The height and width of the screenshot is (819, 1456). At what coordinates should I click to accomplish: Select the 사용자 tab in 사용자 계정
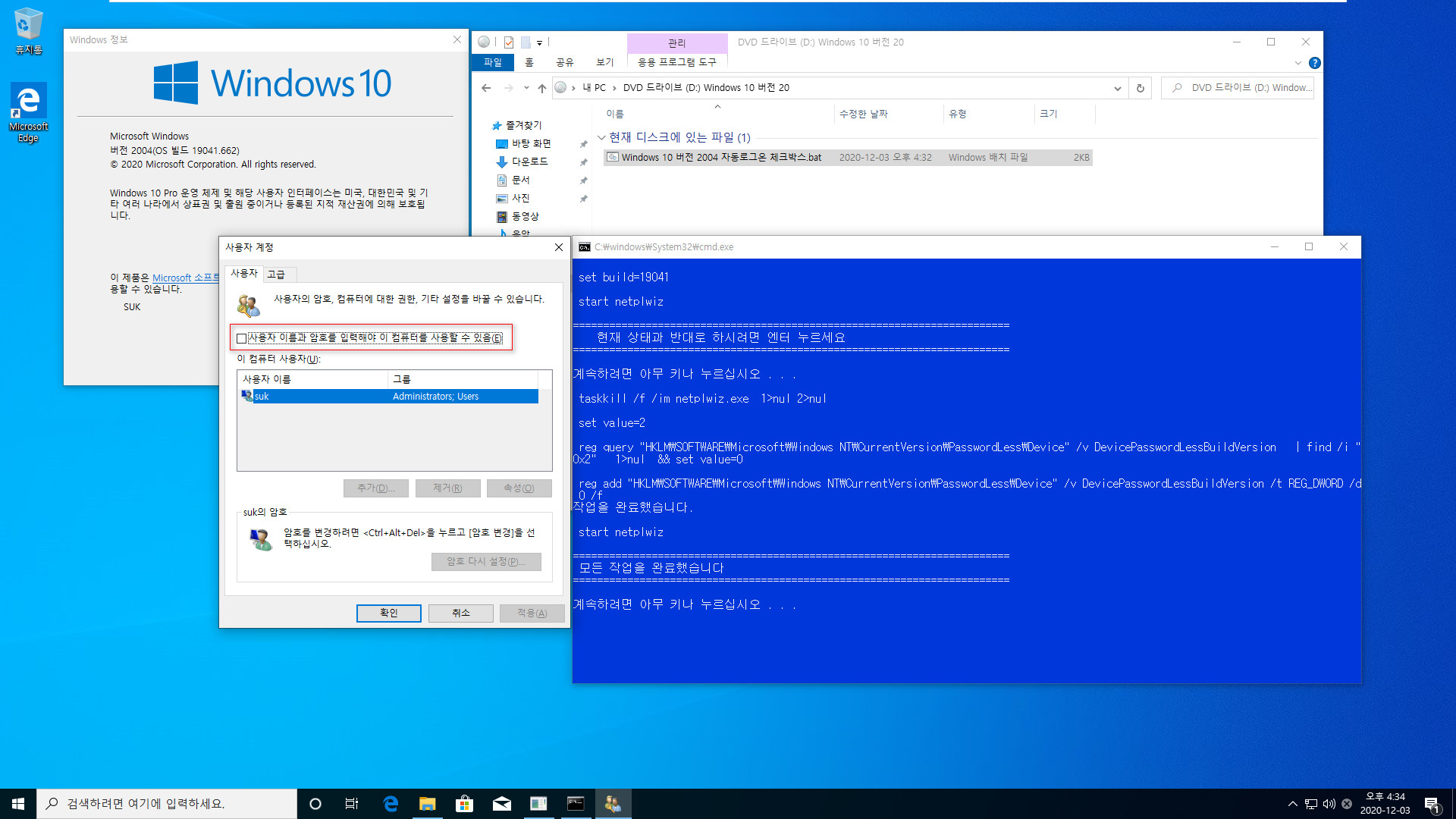click(x=244, y=273)
